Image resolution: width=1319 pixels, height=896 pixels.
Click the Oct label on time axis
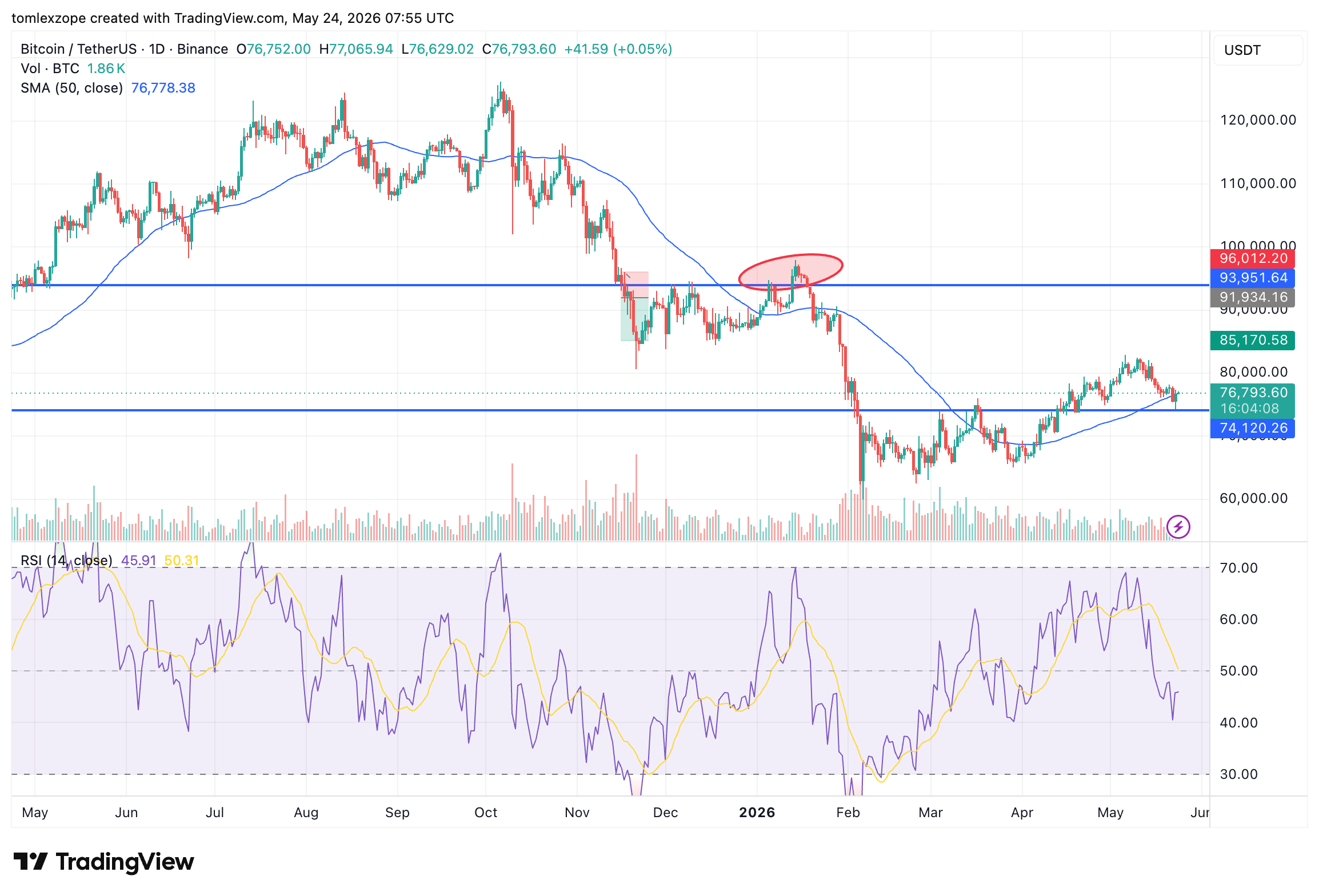coord(486,813)
